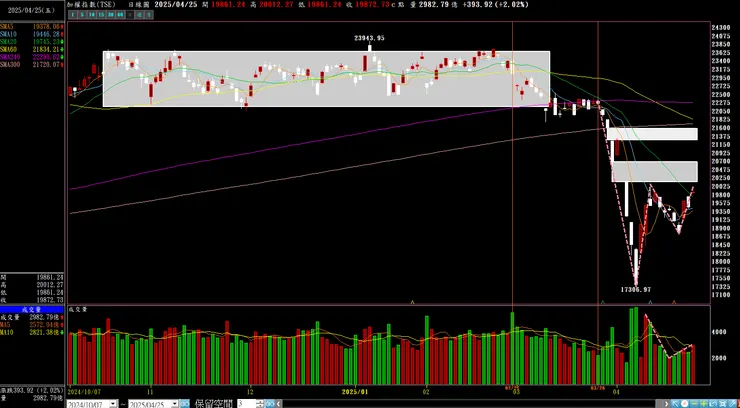Click the volume MA10 value row
The height and width of the screenshot is (408, 740).
[x=32, y=333]
